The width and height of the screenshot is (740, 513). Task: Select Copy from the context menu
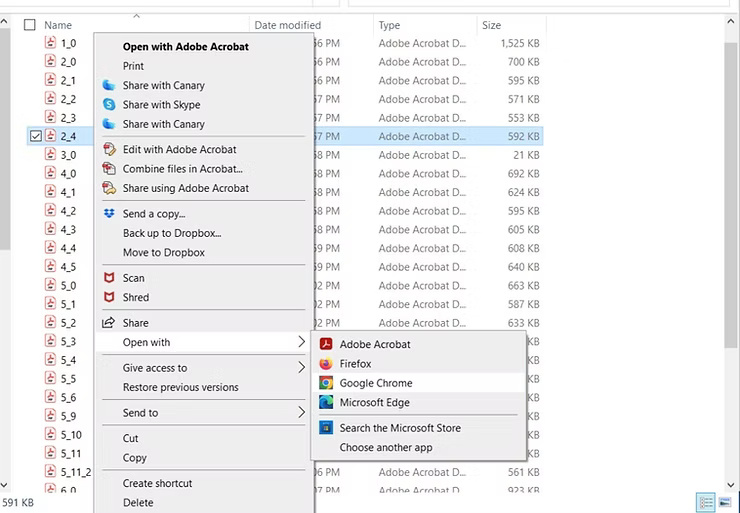click(135, 457)
